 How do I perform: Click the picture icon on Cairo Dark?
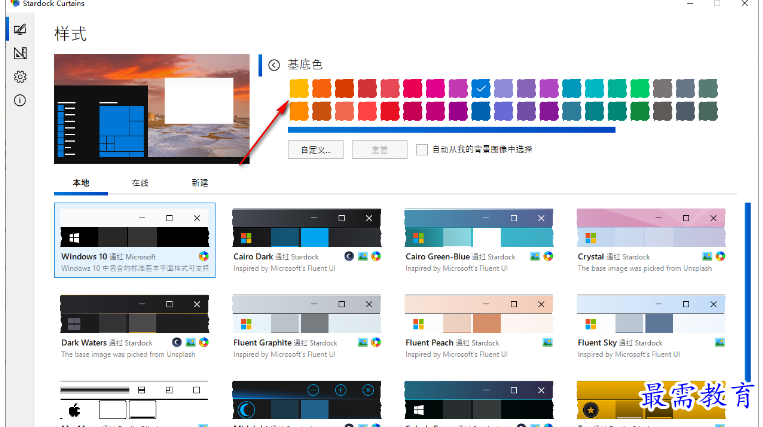click(363, 256)
